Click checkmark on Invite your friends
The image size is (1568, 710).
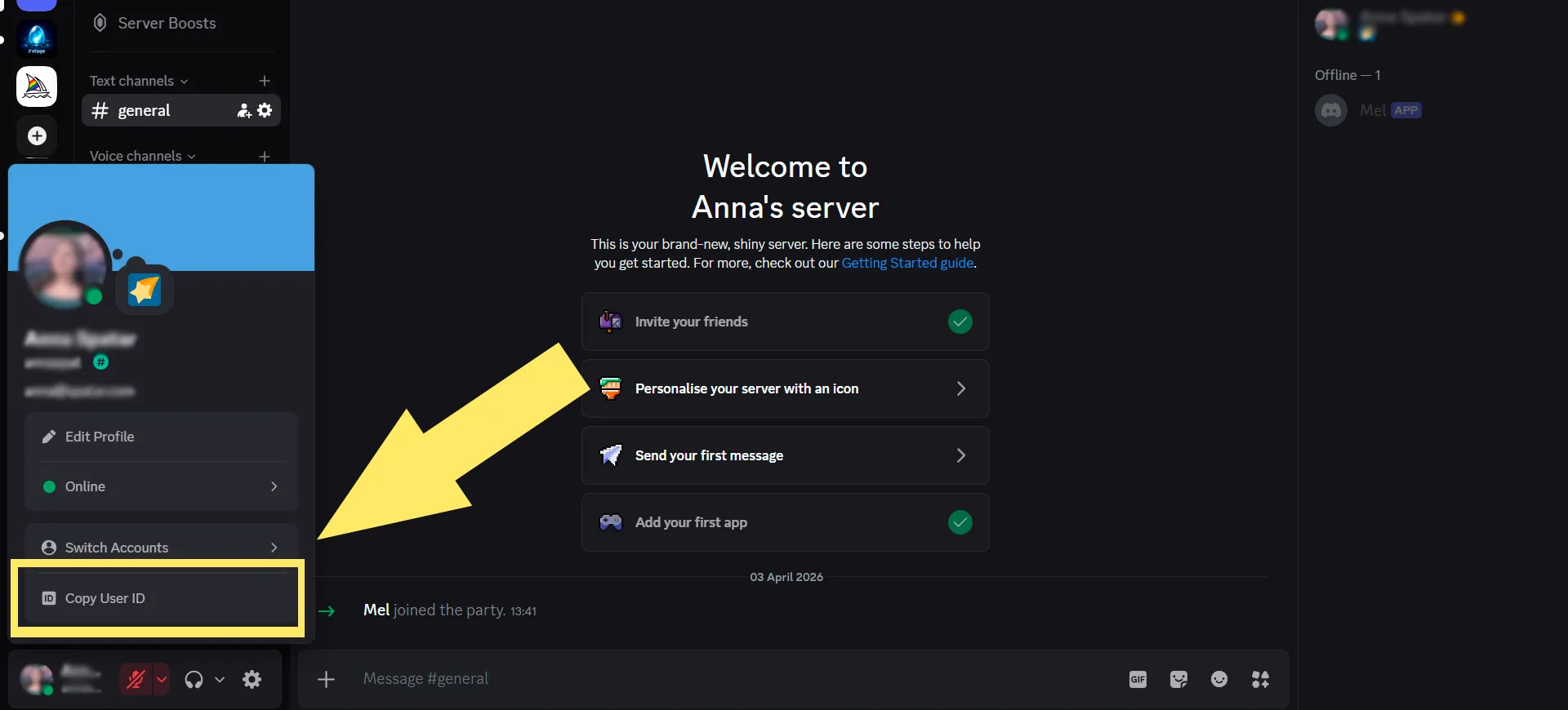(960, 322)
